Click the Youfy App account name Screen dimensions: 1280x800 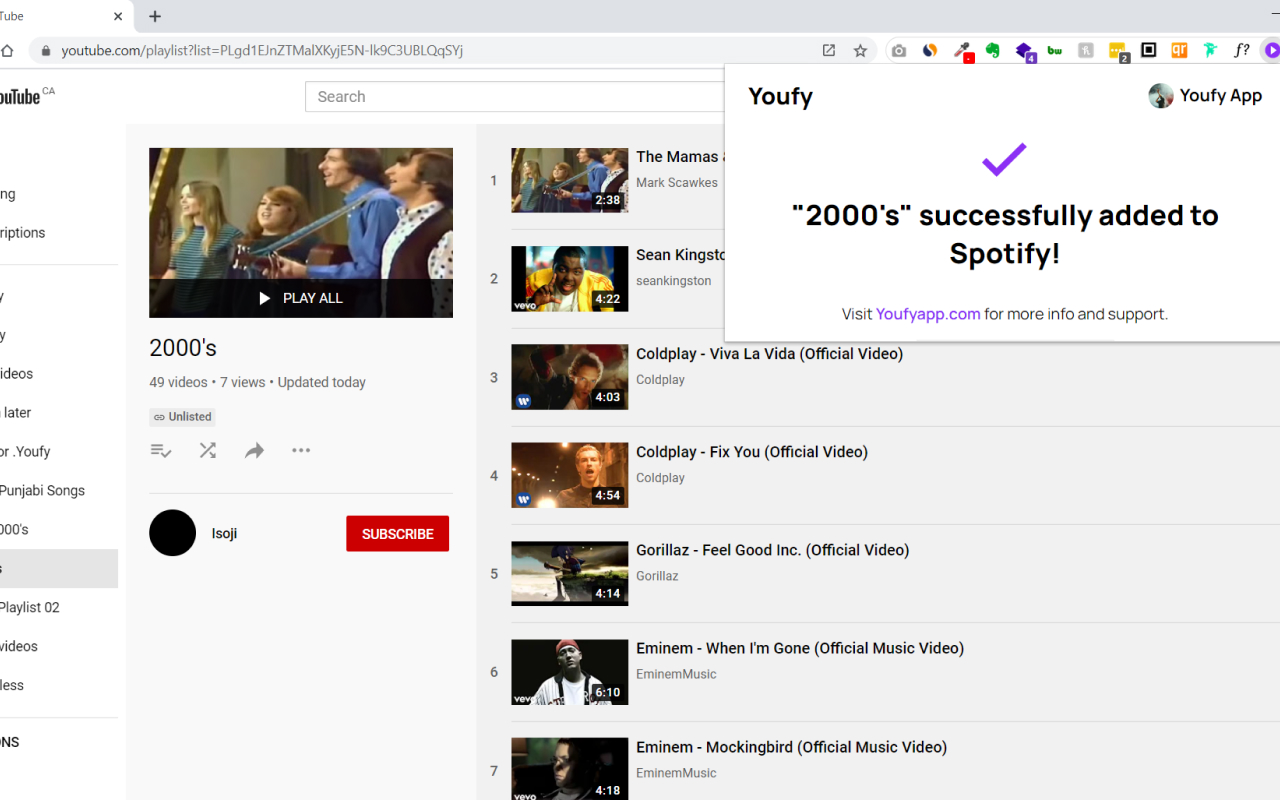click(1221, 96)
